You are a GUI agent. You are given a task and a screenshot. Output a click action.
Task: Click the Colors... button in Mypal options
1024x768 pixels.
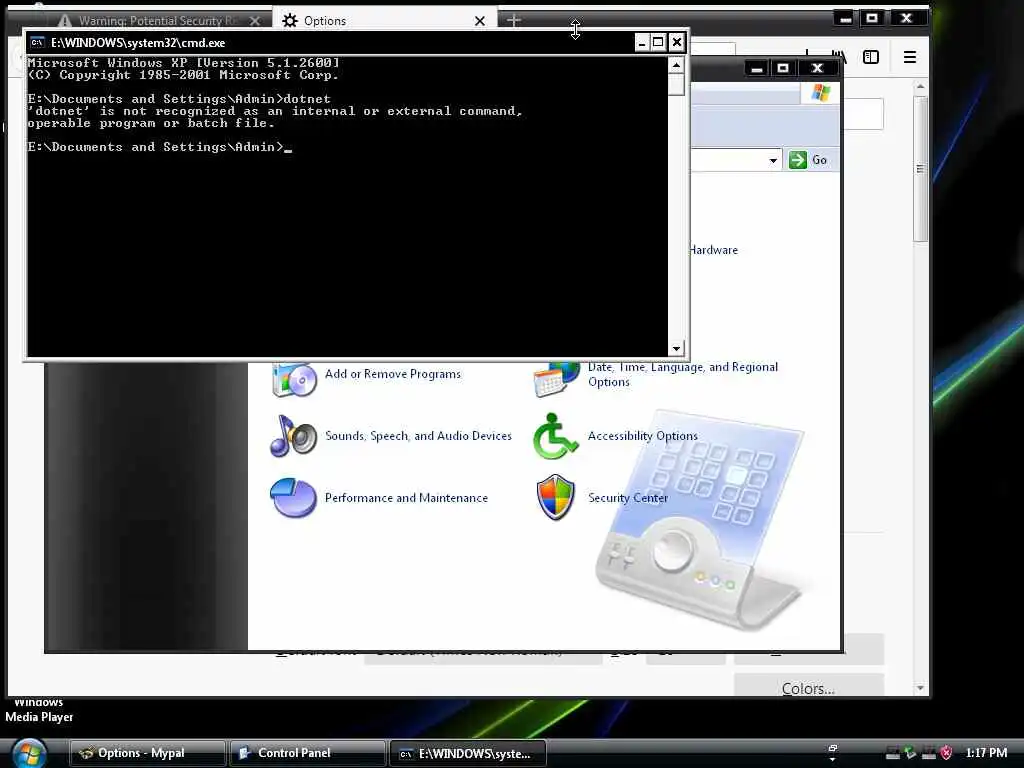click(808, 687)
